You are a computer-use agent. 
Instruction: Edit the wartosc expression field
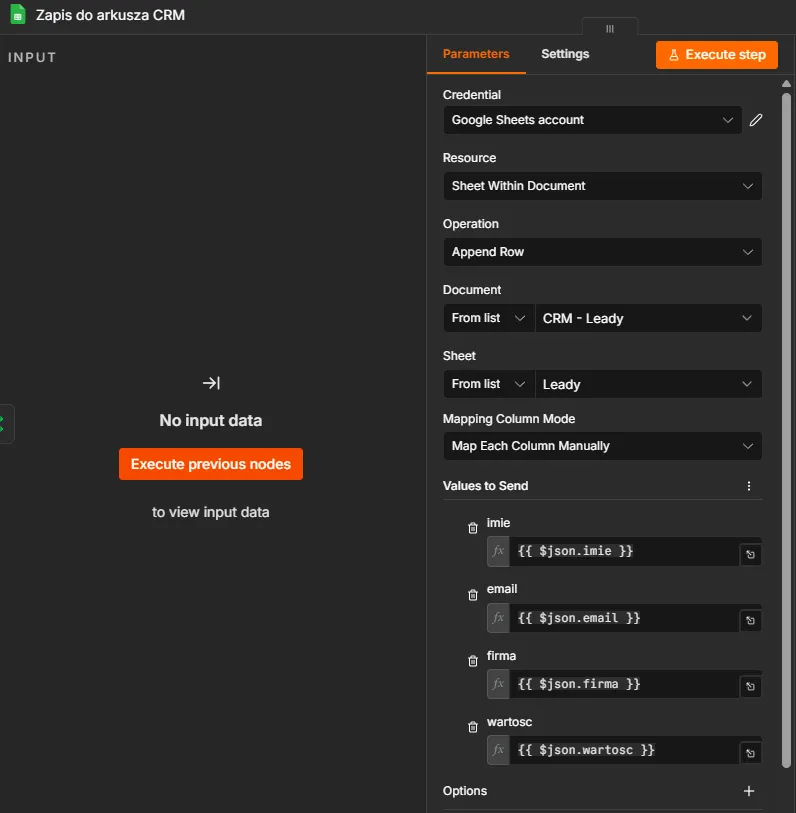pyautogui.click(x=624, y=750)
